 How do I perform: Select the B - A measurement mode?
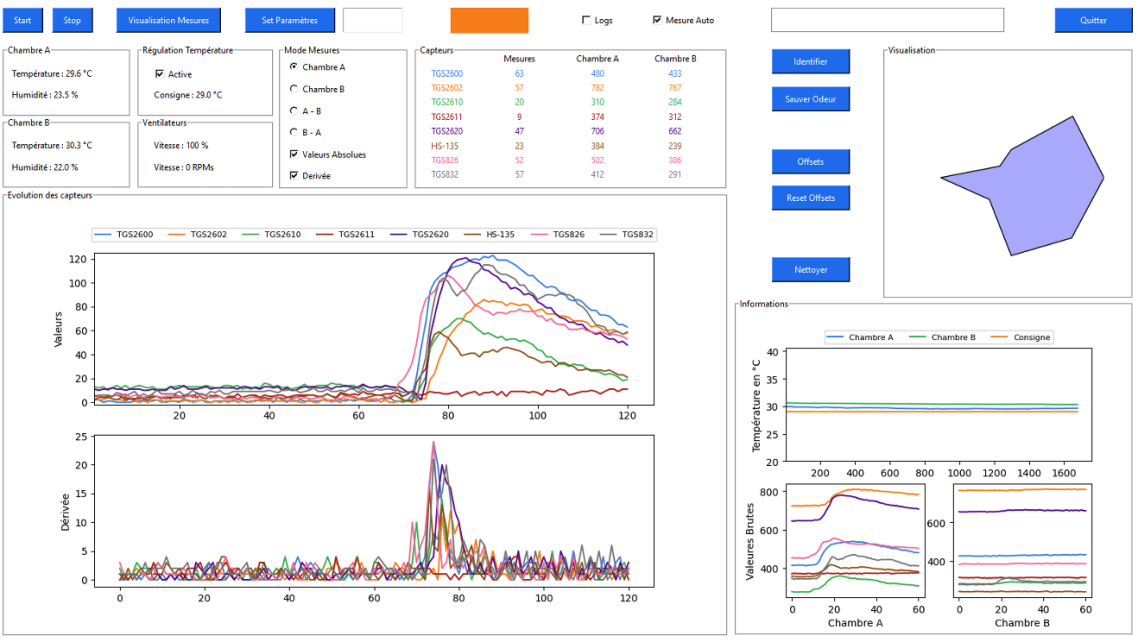point(293,132)
